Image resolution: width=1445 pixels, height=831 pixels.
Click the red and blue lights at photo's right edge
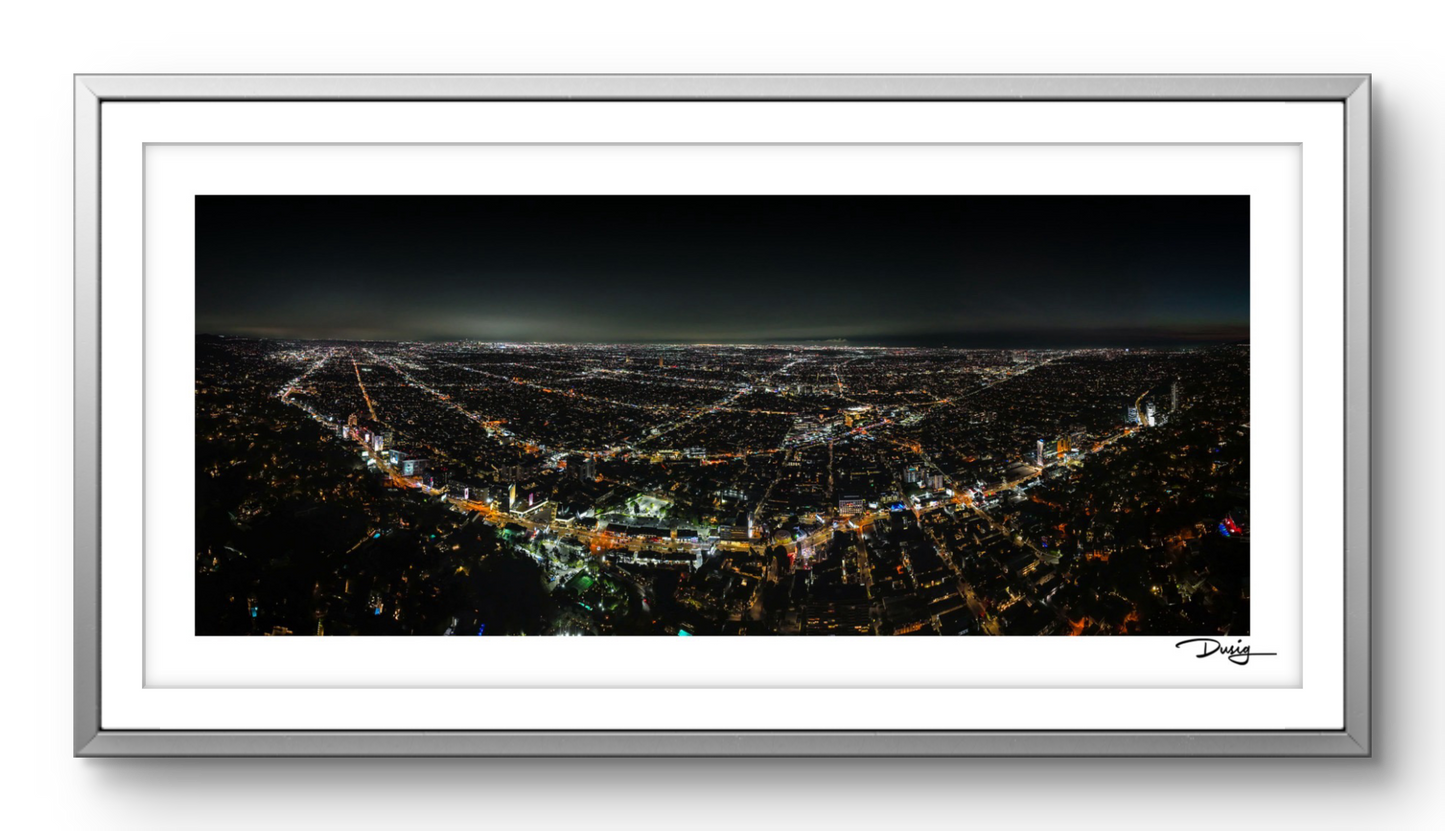pyautogui.click(x=1232, y=525)
